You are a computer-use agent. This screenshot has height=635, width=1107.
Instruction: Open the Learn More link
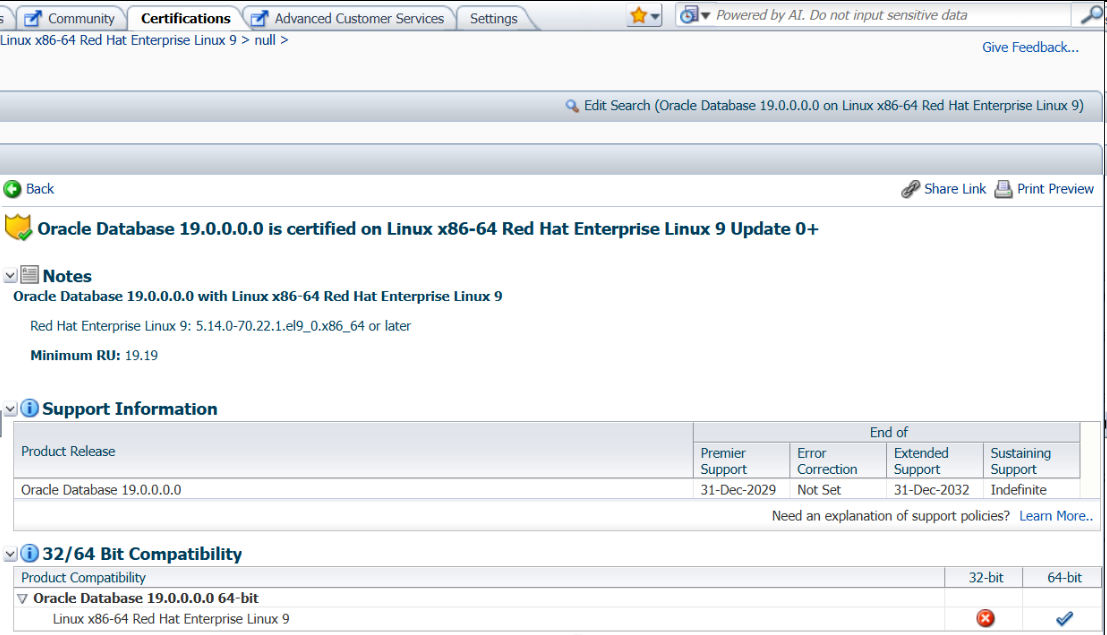(x=1055, y=516)
